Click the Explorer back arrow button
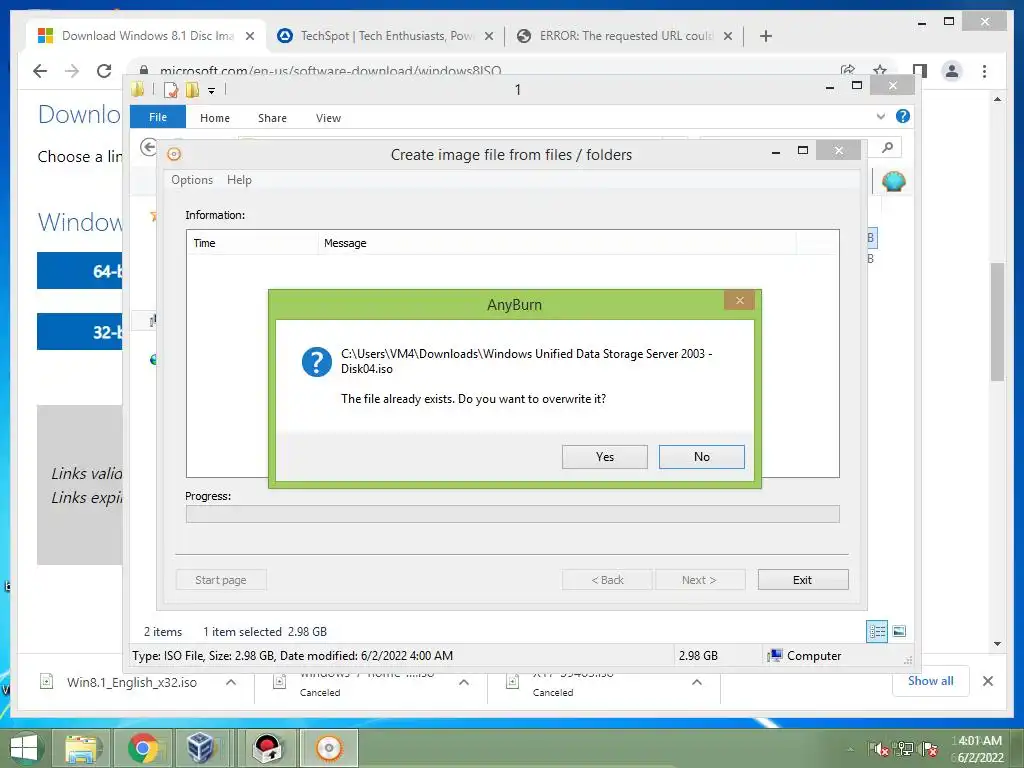 [148, 148]
